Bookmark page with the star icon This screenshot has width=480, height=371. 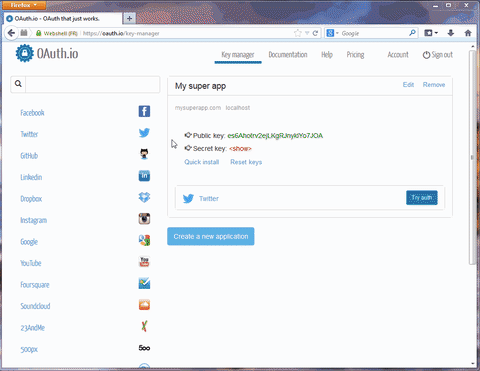[297, 33]
